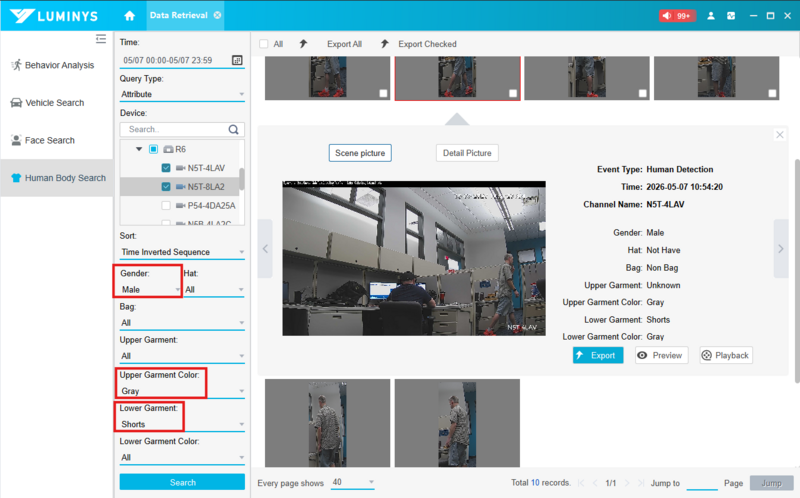The width and height of the screenshot is (800, 498).
Task: Open the alarm notifications 99+ icon
Action: [677, 16]
